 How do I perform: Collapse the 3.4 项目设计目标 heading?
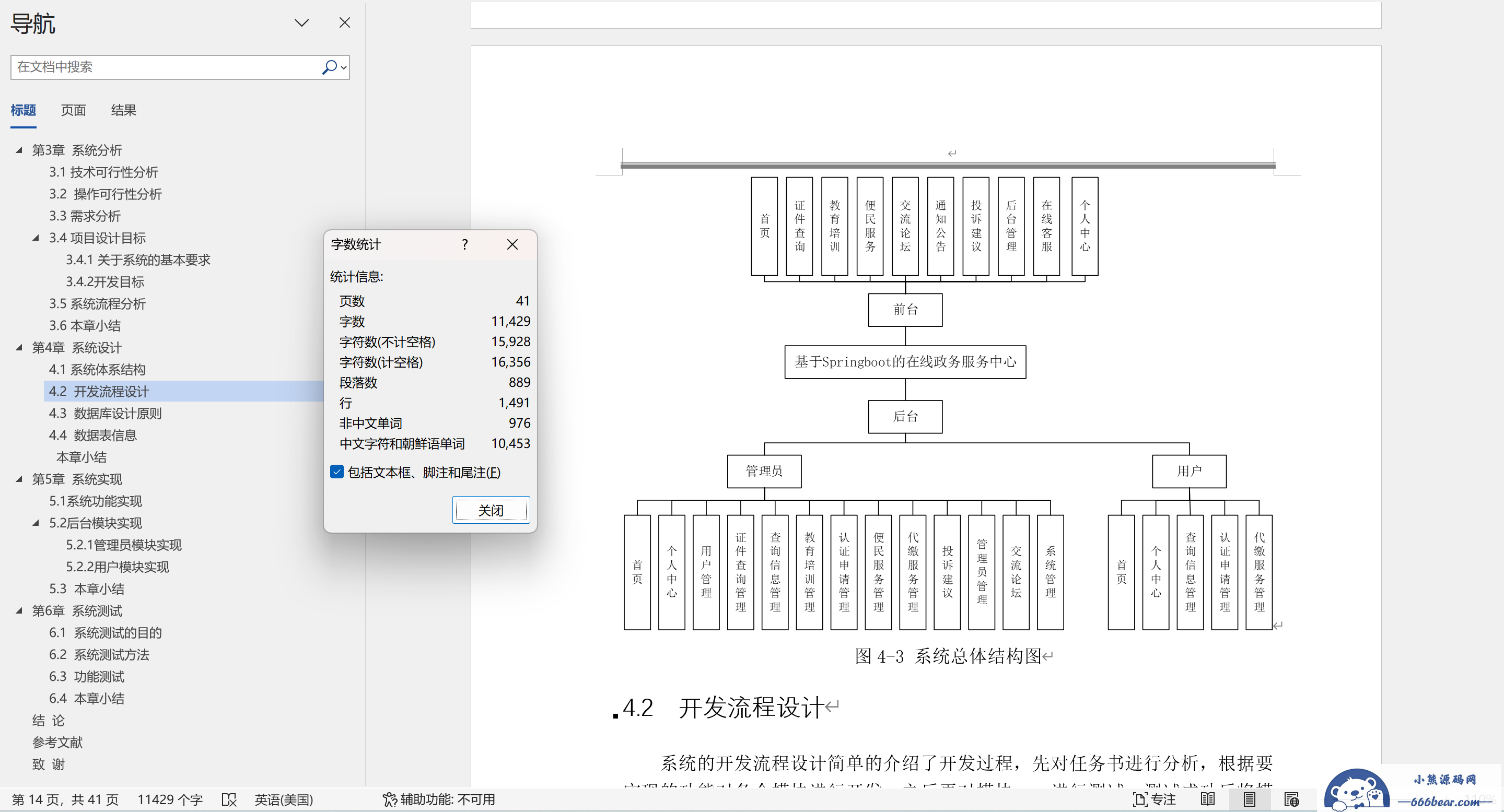pyautogui.click(x=36, y=238)
